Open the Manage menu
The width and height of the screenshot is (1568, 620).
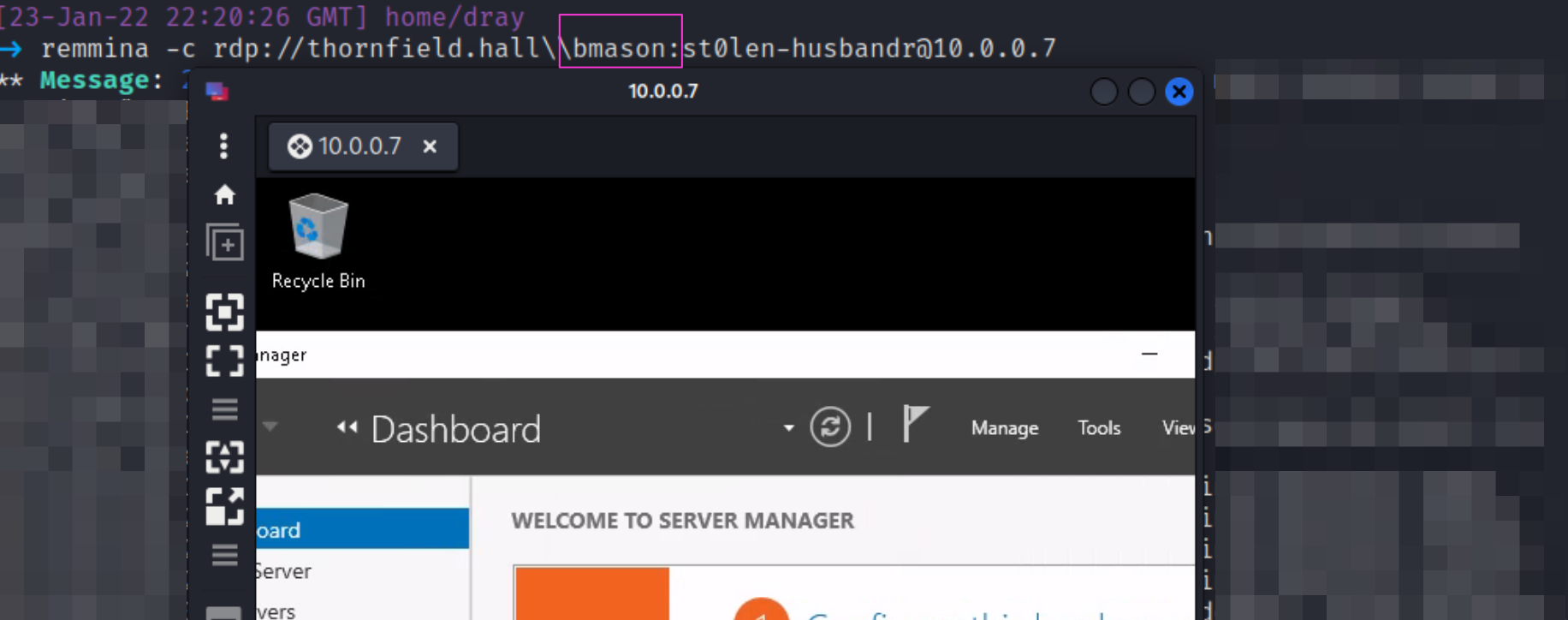point(1005,427)
